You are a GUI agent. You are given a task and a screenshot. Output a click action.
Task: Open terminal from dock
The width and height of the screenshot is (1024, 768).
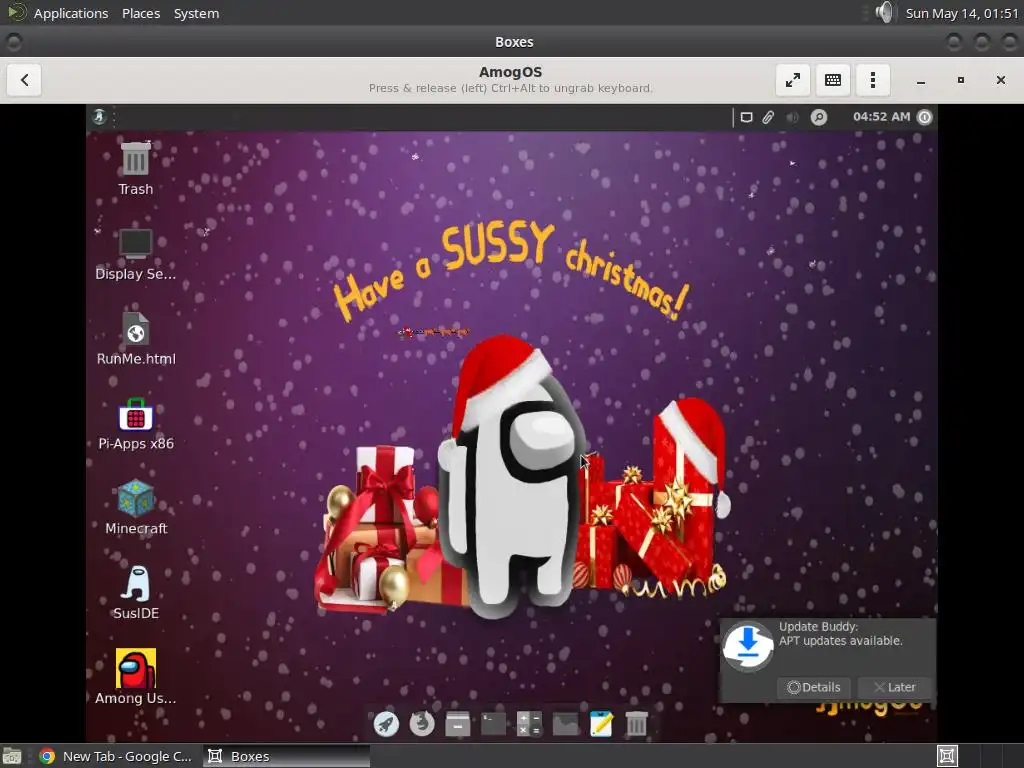pyautogui.click(x=493, y=724)
